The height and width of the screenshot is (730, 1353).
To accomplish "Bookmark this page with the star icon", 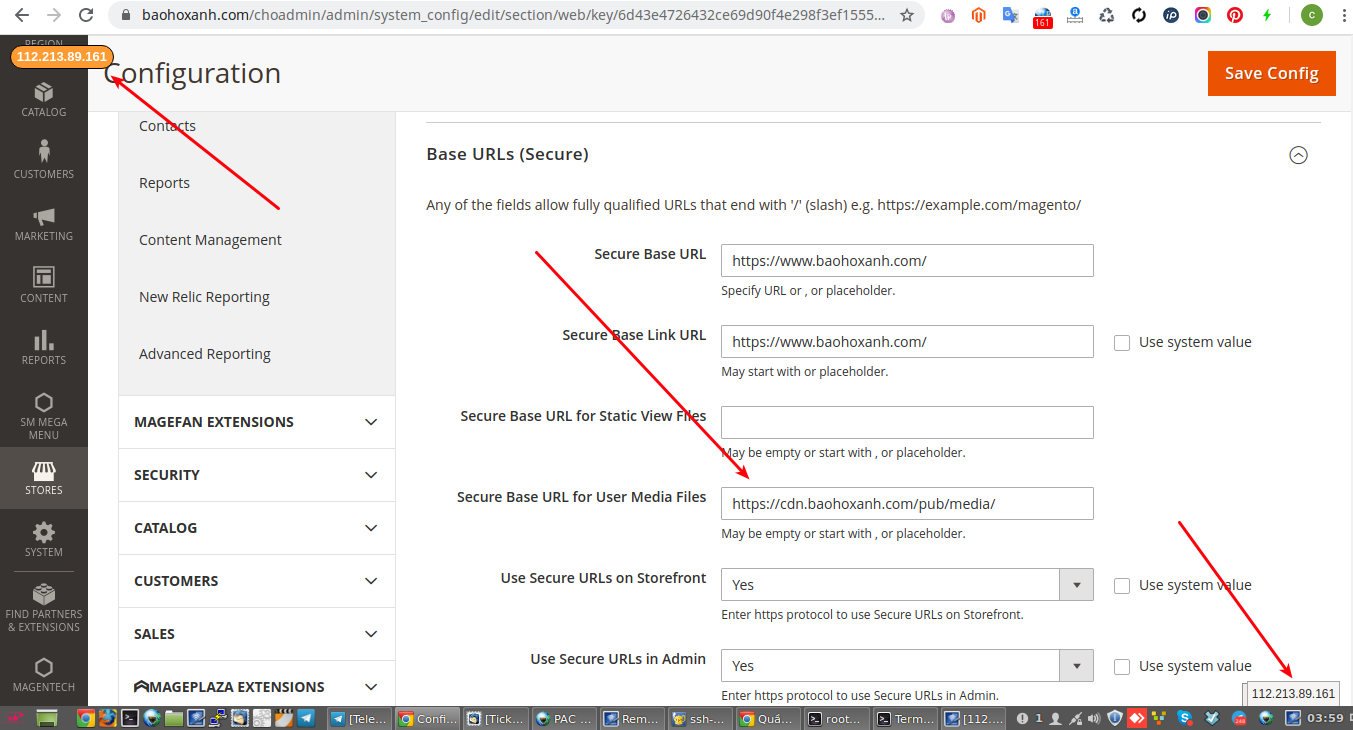I will click(907, 16).
